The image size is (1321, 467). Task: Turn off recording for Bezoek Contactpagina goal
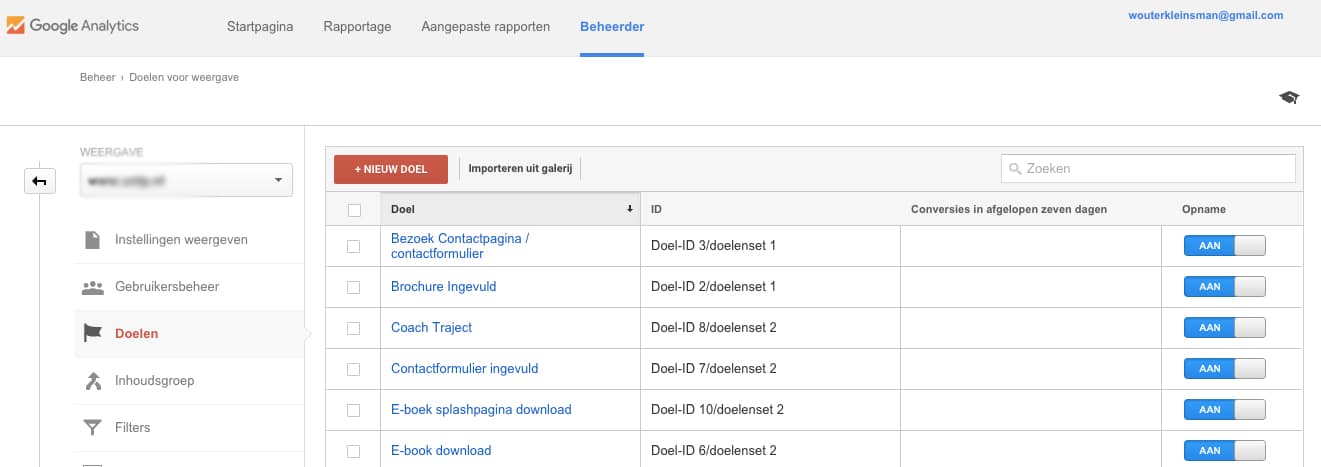coord(1224,246)
